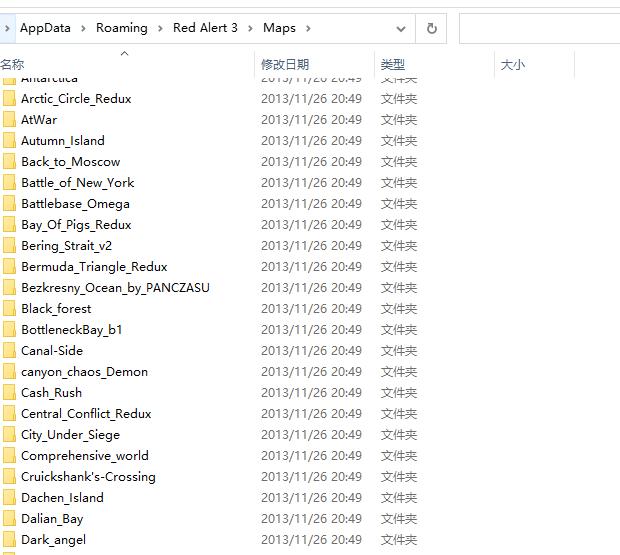This screenshot has height=555, width=620.
Task: Navigate to Red Alert 3 breadcrumb
Action: click(206, 28)
